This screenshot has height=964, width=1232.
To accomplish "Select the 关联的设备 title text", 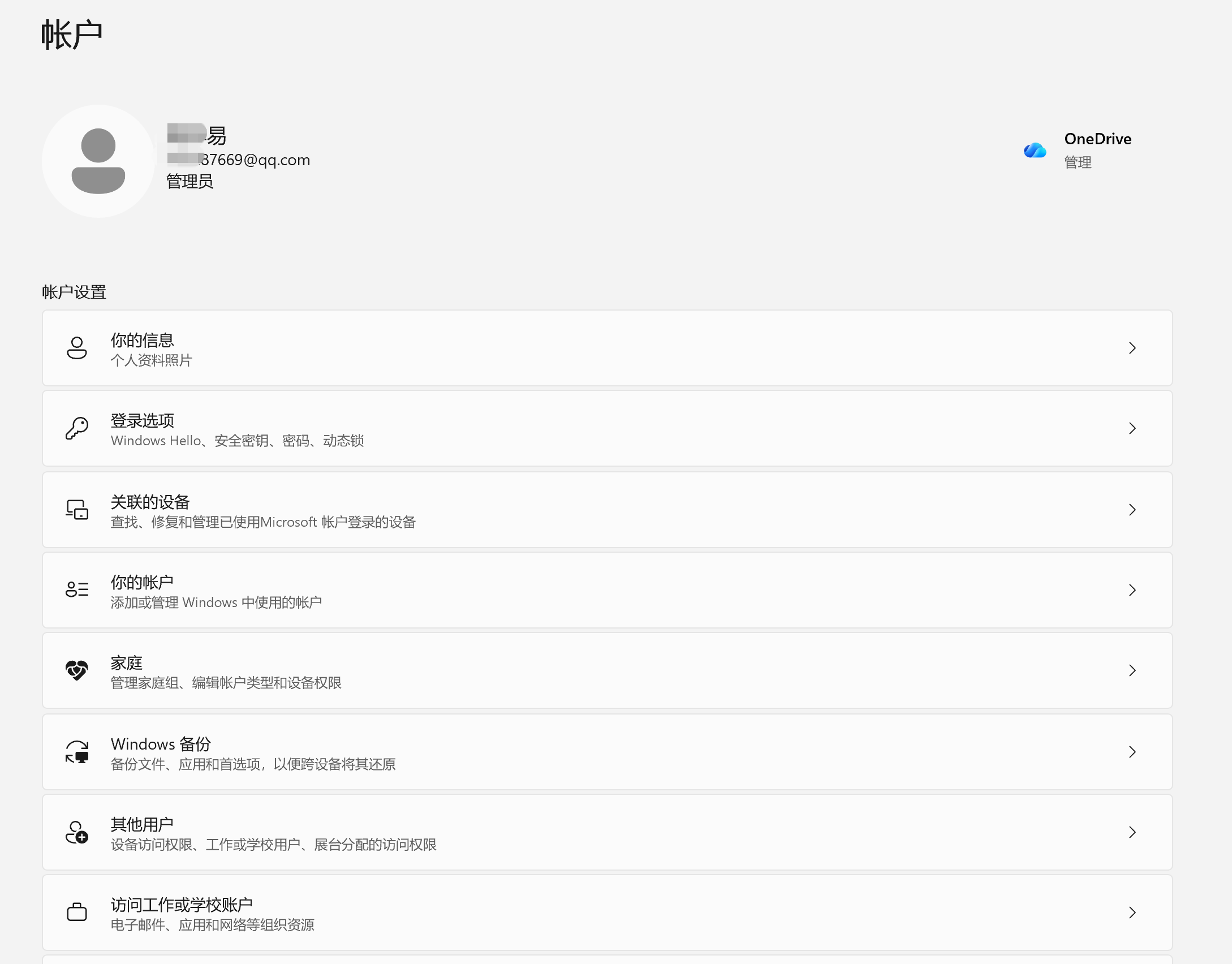I will 150,502.
